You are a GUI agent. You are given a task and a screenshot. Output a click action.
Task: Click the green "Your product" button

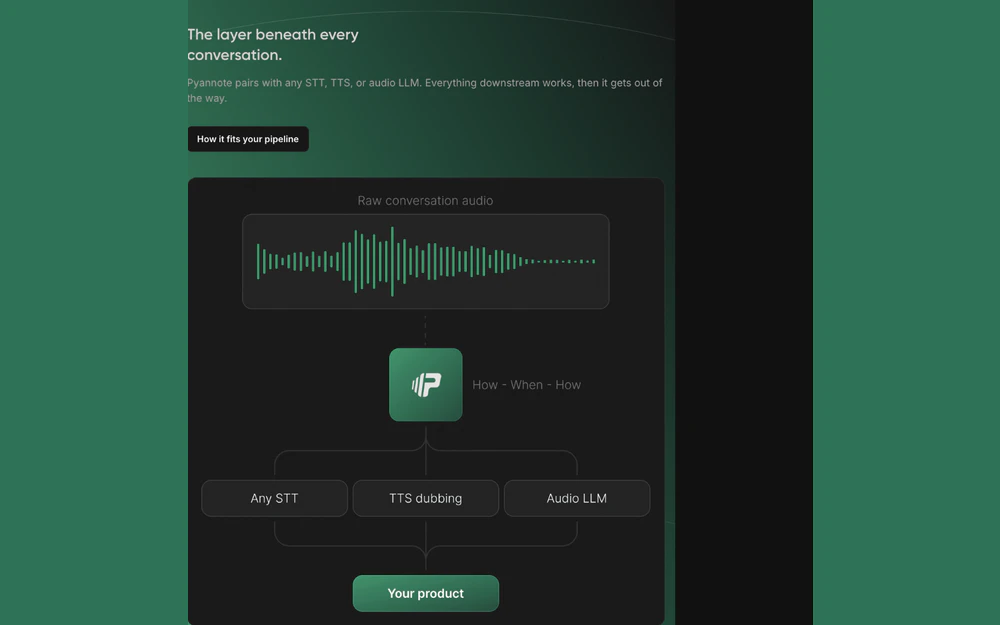click(x=425, y=593)
